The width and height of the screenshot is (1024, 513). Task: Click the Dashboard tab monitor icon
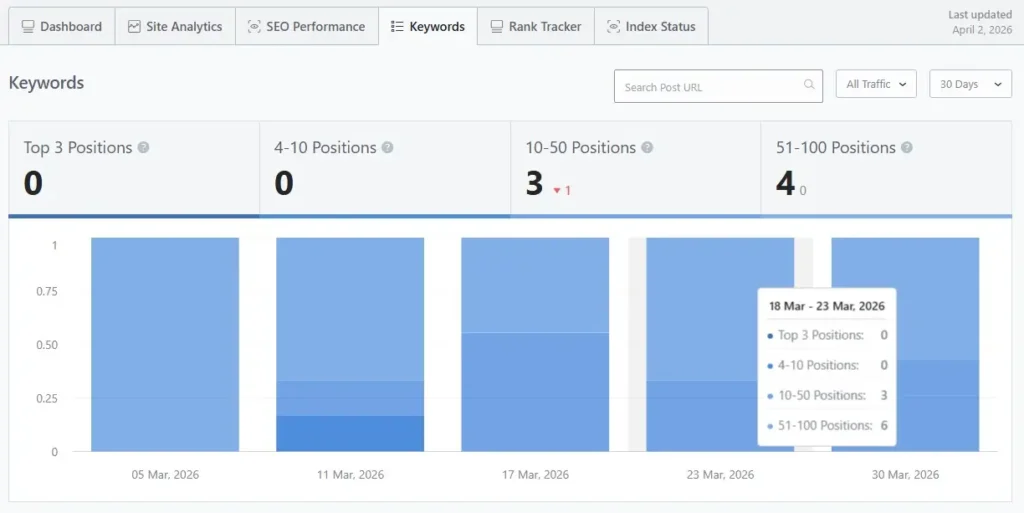(x=28, y=27)
